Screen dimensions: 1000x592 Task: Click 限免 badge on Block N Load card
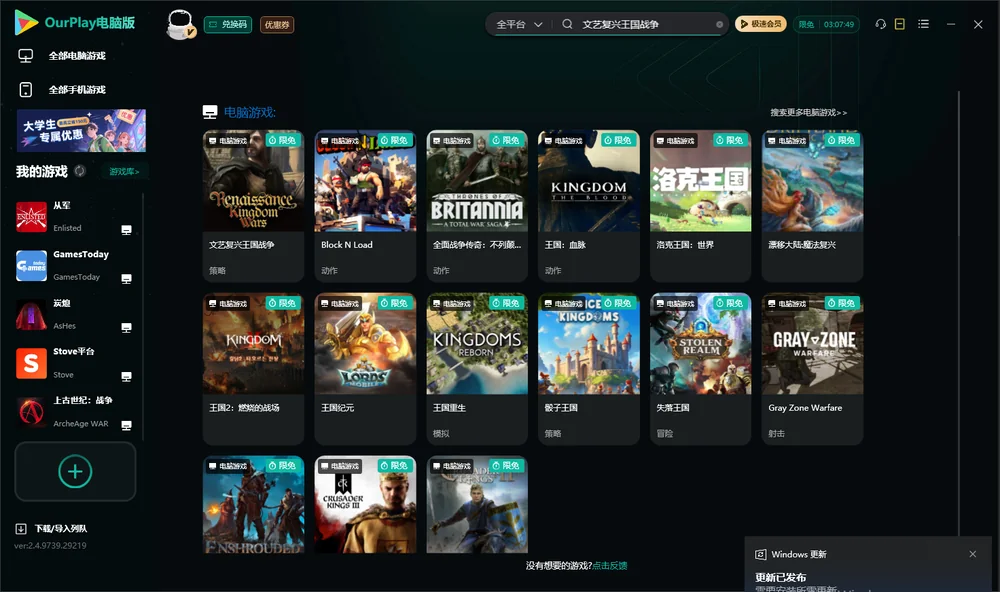(395, 140)
